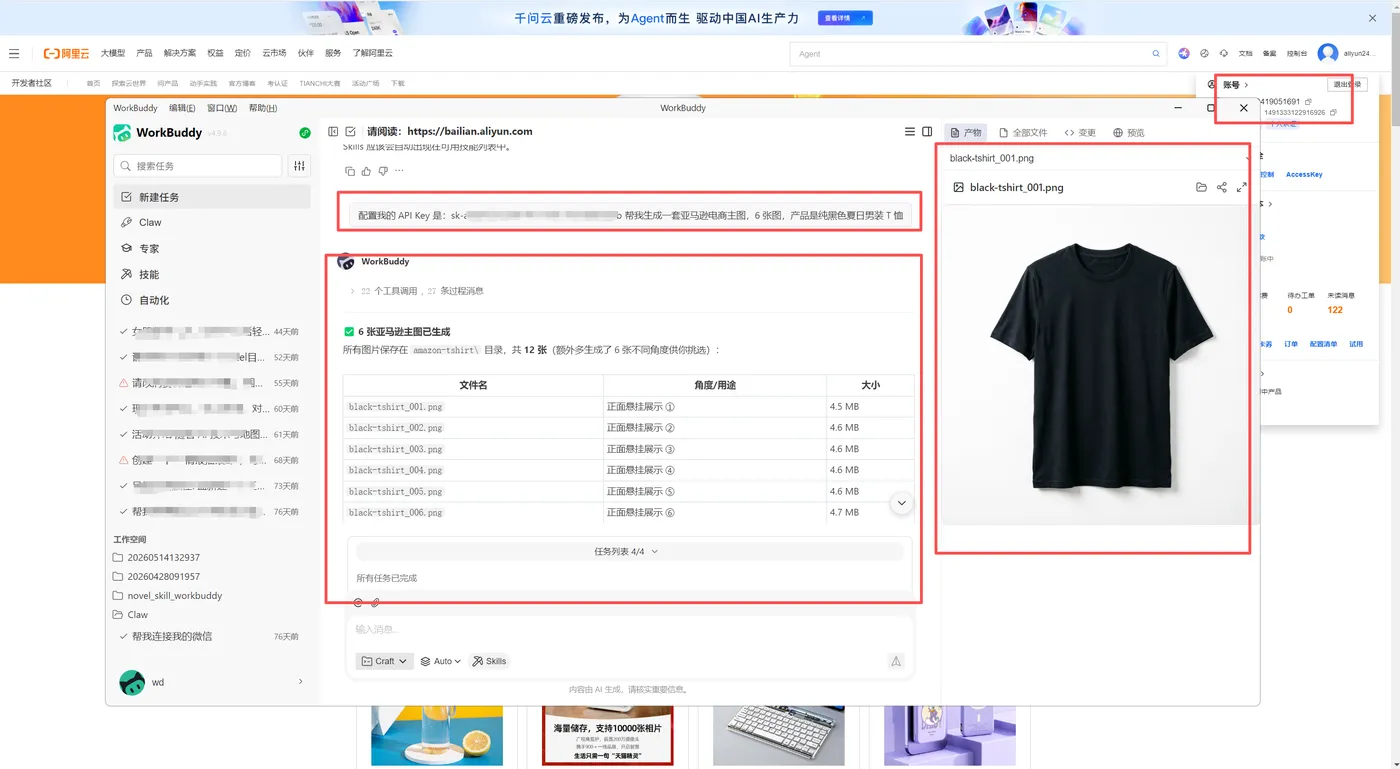The width and height of the screenshot is (1400, 769).
Task: Click the 新建任务 button
Action: tap(213, 197)
